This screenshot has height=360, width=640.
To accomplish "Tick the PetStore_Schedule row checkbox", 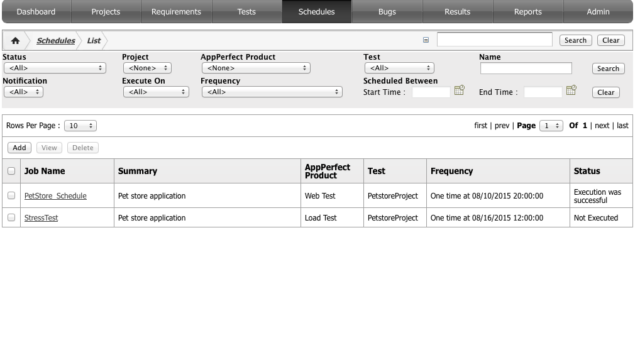I will point(11,196).
